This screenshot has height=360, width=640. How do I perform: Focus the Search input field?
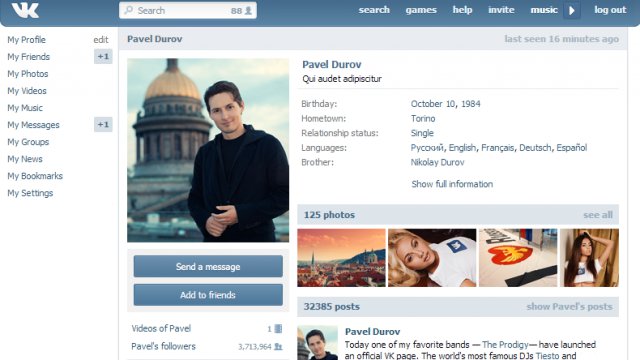(188, 10)
